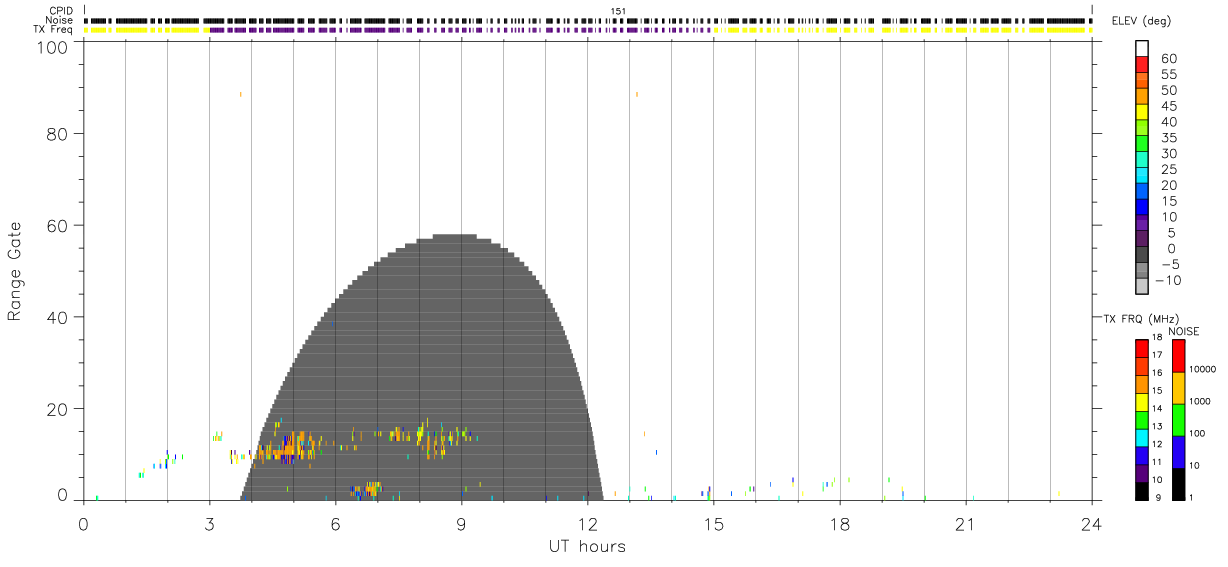Click x-axis tick label '18'
The height and width of the screenshot is (567, 1228).
(x=839, y=523)
